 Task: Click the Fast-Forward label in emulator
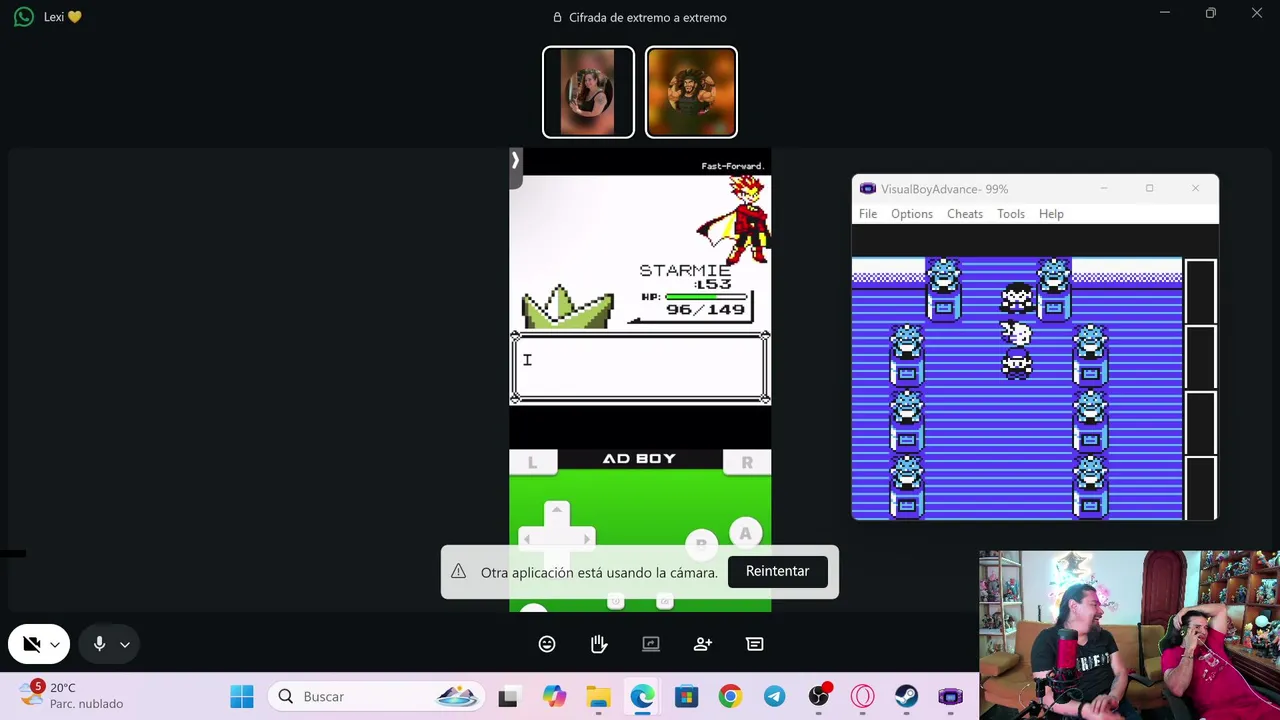[732, 166]
